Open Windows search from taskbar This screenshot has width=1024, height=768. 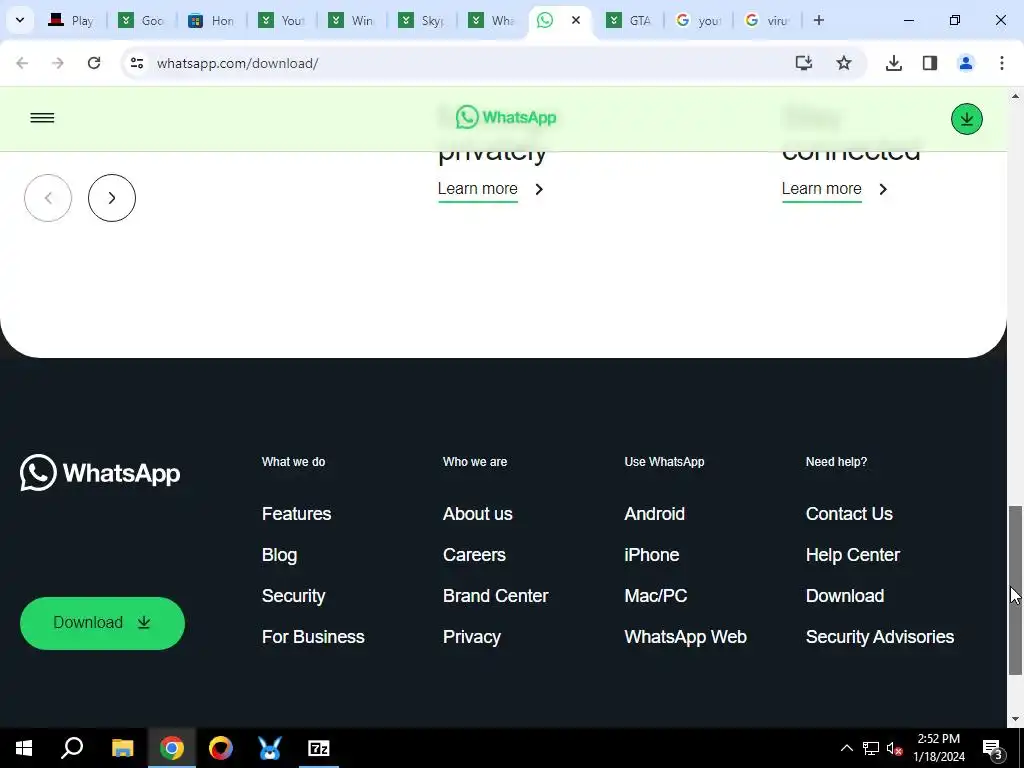point(72,748)
